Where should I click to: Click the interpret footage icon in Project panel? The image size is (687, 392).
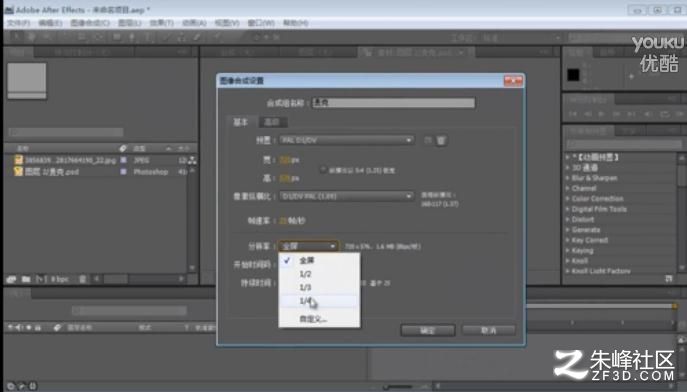pos(11,279)
